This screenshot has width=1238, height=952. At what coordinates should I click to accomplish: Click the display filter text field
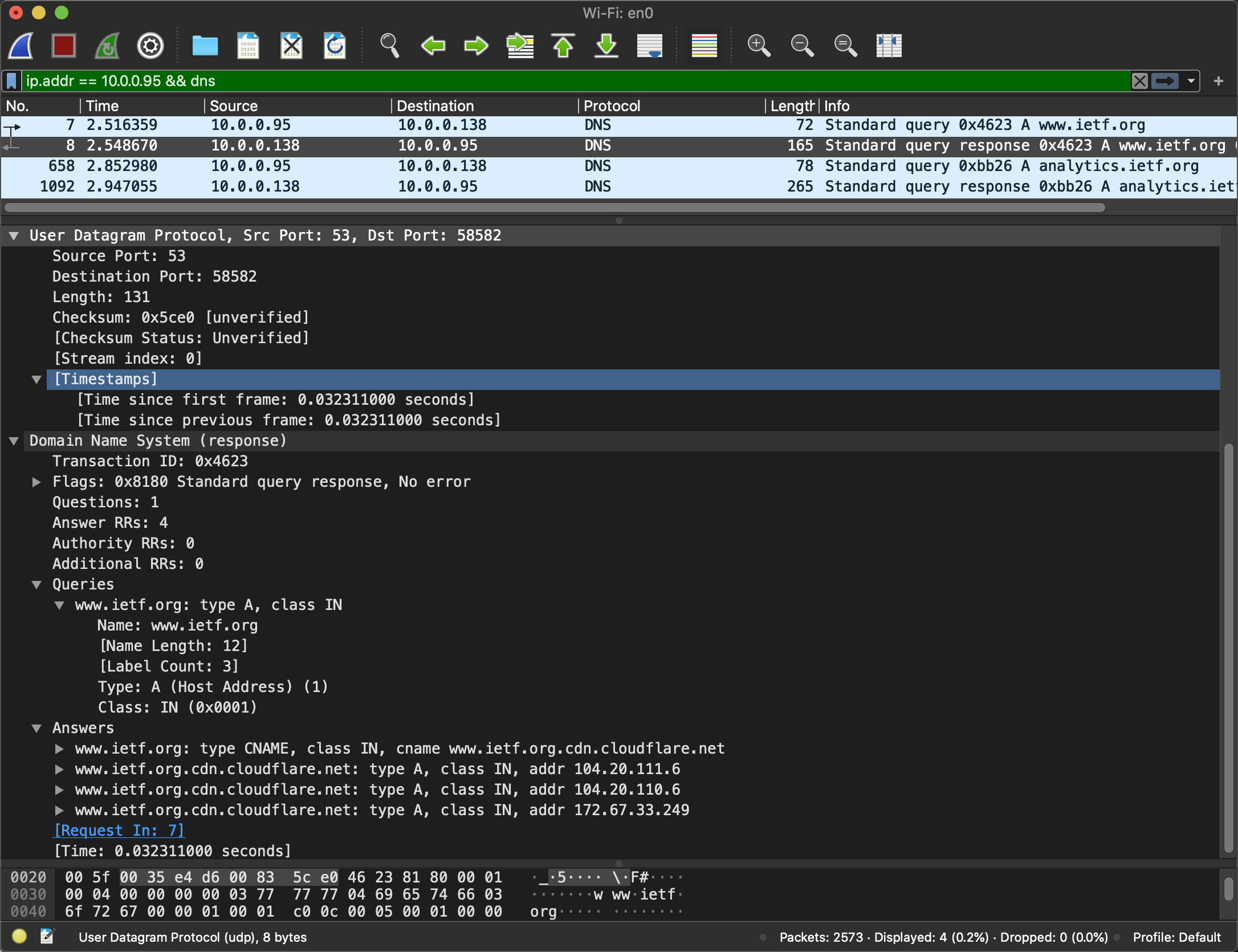click(x=570, y=81)
